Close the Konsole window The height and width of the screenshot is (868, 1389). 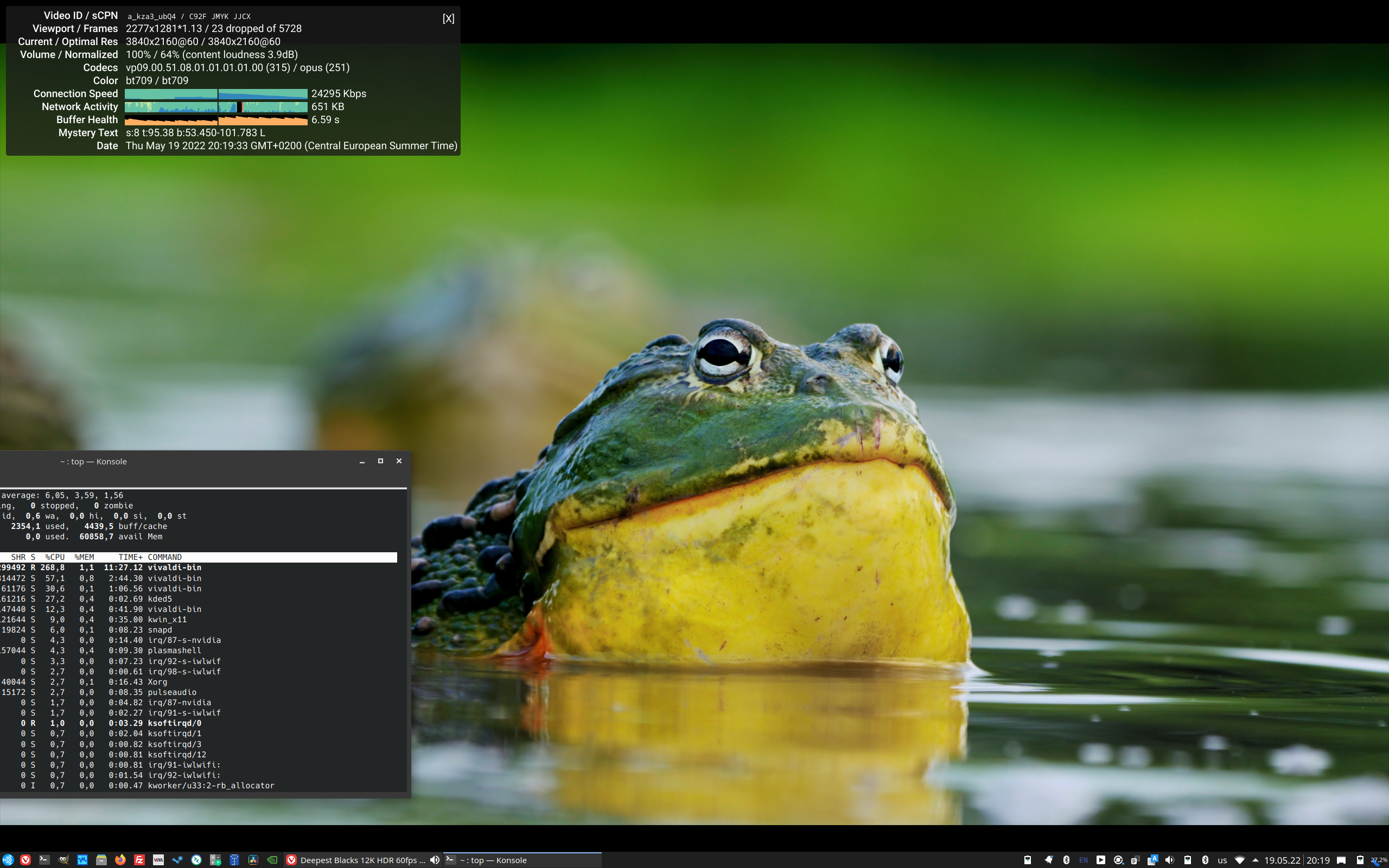[x=399, y=461]
